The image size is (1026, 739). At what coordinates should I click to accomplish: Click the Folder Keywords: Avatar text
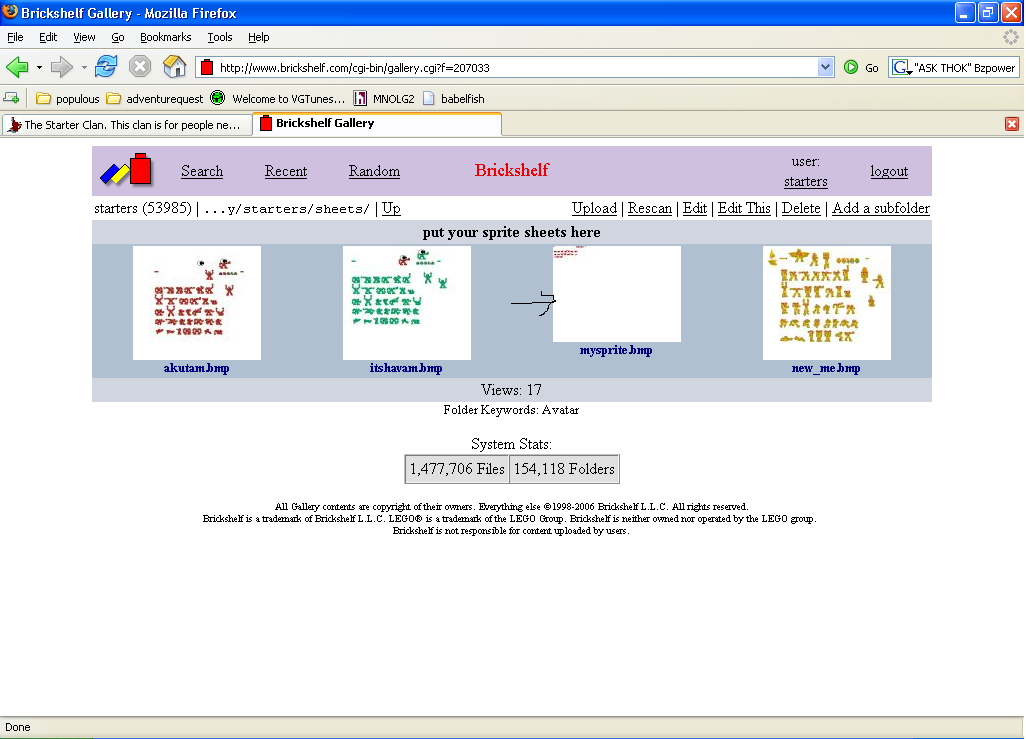(x=512, y=410)
